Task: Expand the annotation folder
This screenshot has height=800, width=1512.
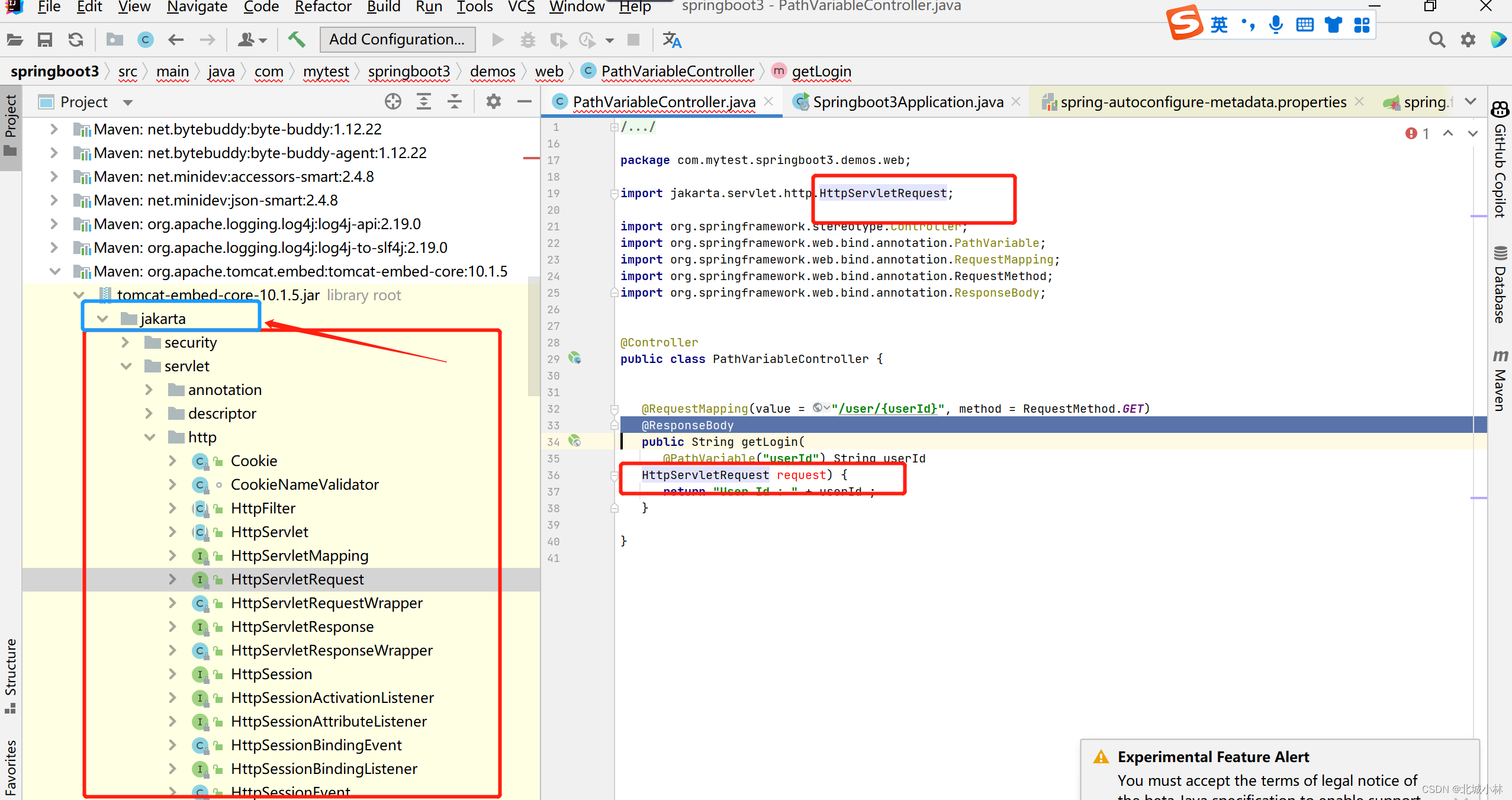Action: pos(149,390)
